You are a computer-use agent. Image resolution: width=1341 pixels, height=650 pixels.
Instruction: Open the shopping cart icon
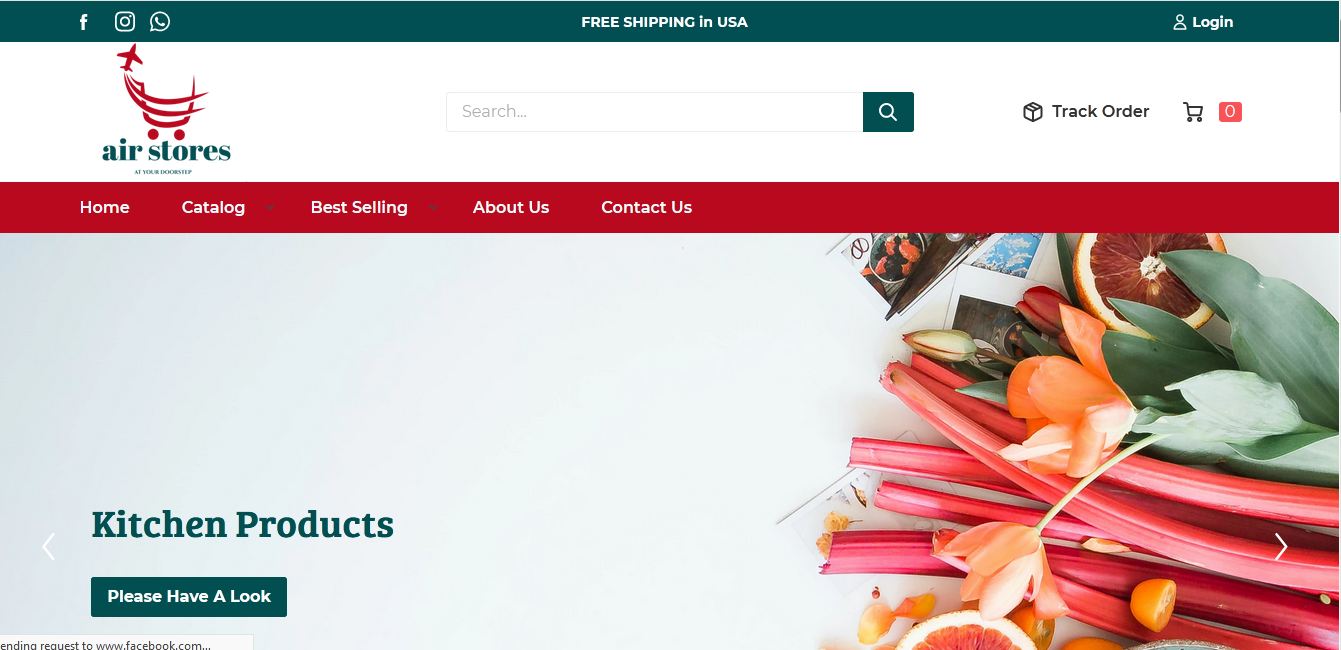click(x=1193, y=112)
